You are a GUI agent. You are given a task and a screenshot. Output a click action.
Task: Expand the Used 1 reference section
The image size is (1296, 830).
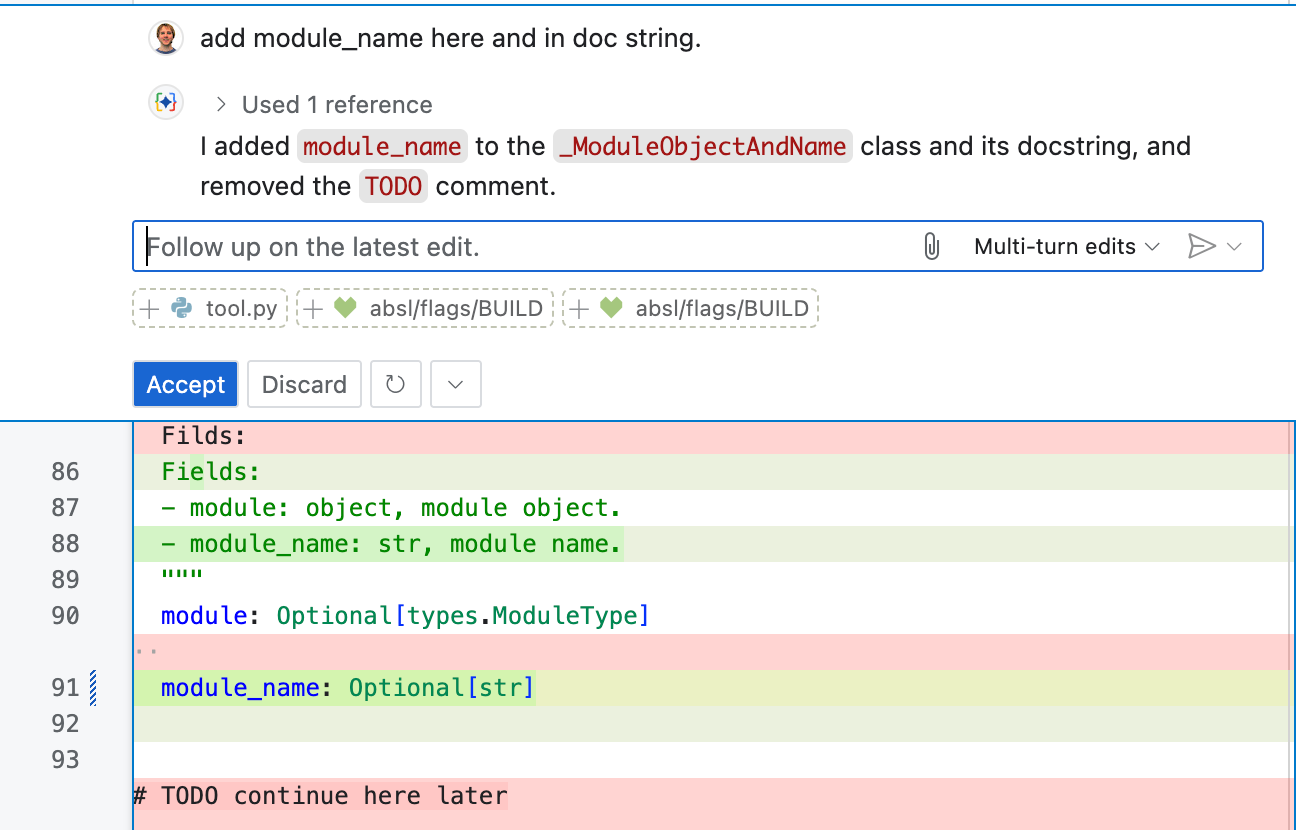click(324, 105)
